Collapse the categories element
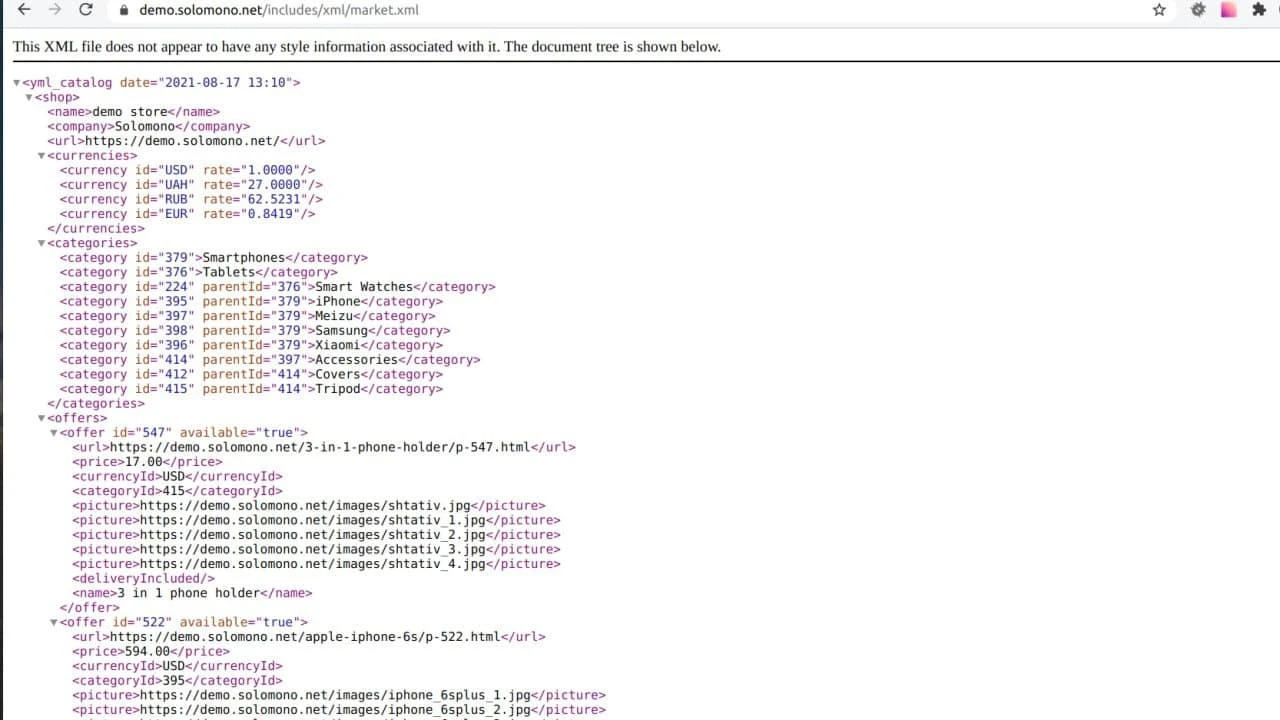The height and width of the screenshot is (720, 1280). (42, 242)
